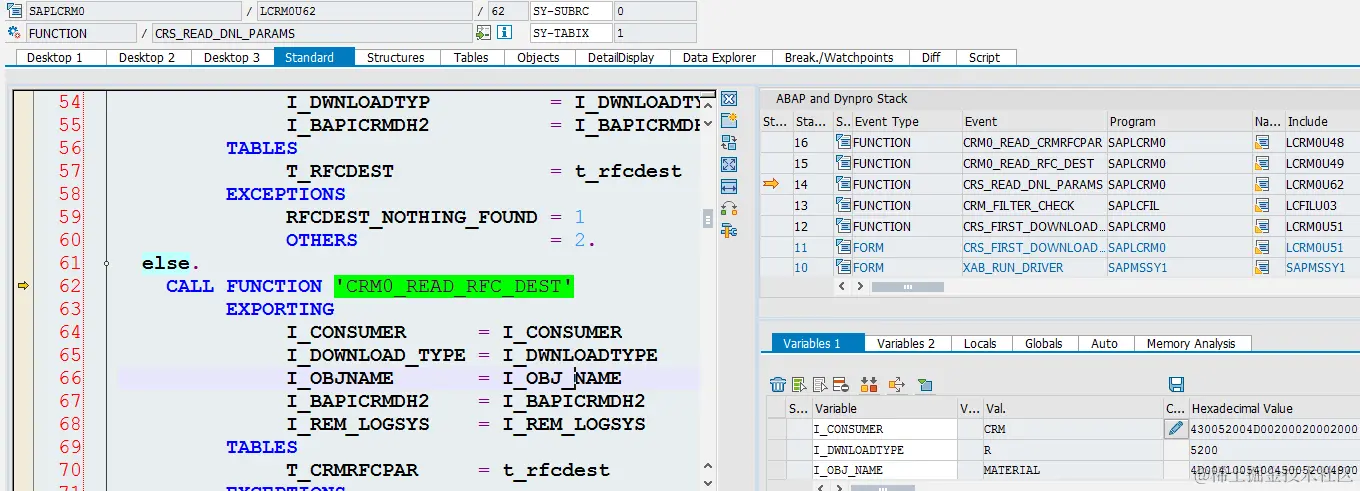1360x491 pixels.
Task: Click the 'CRM0_READ_RFC_DEST' highlighted function name
Action: [454, 286]
